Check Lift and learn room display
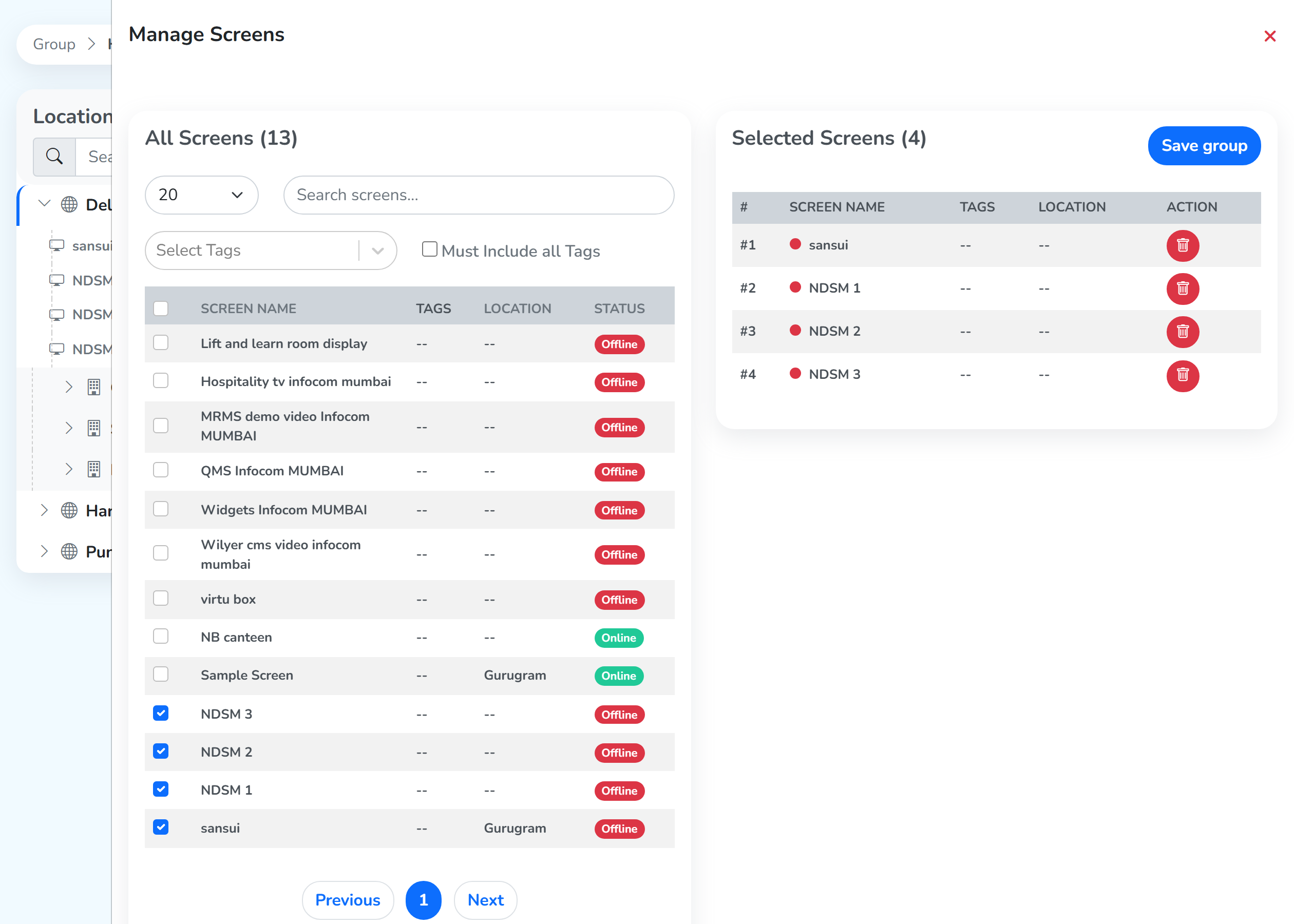Viewport: 1294px width, 924px height. point(161,342)
